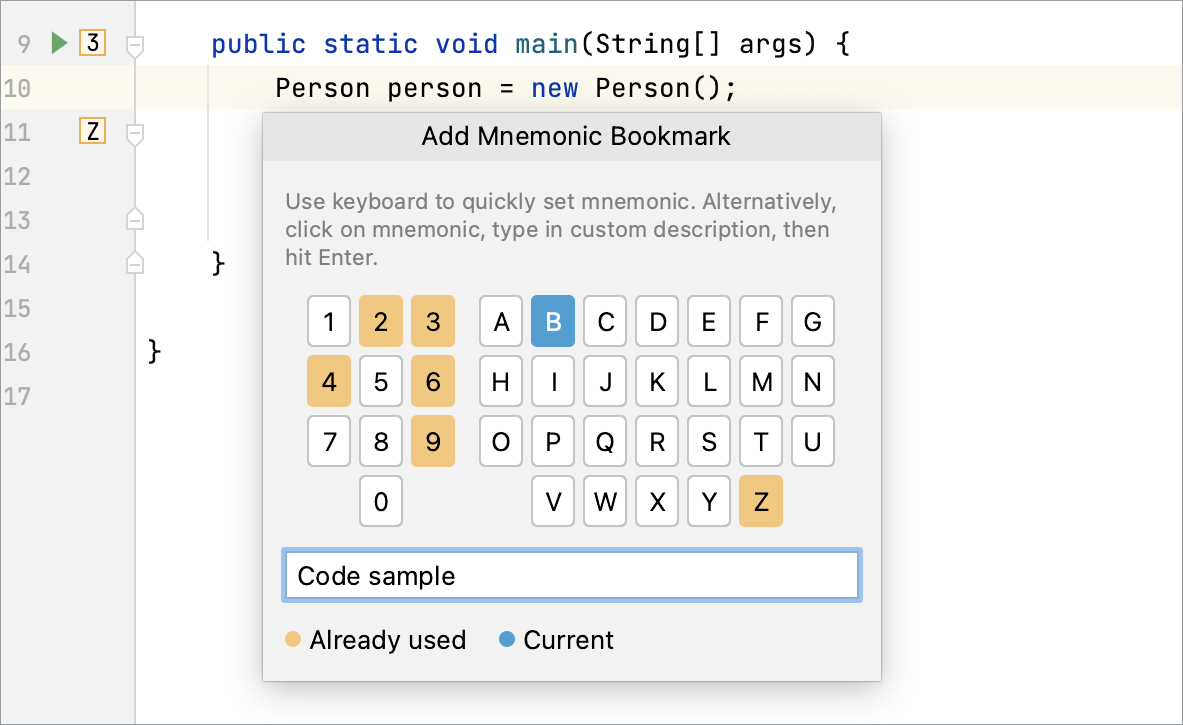Screen dimensions: 1183x725
Task: Click the green Run gutter icon
Action: [59, 43]
